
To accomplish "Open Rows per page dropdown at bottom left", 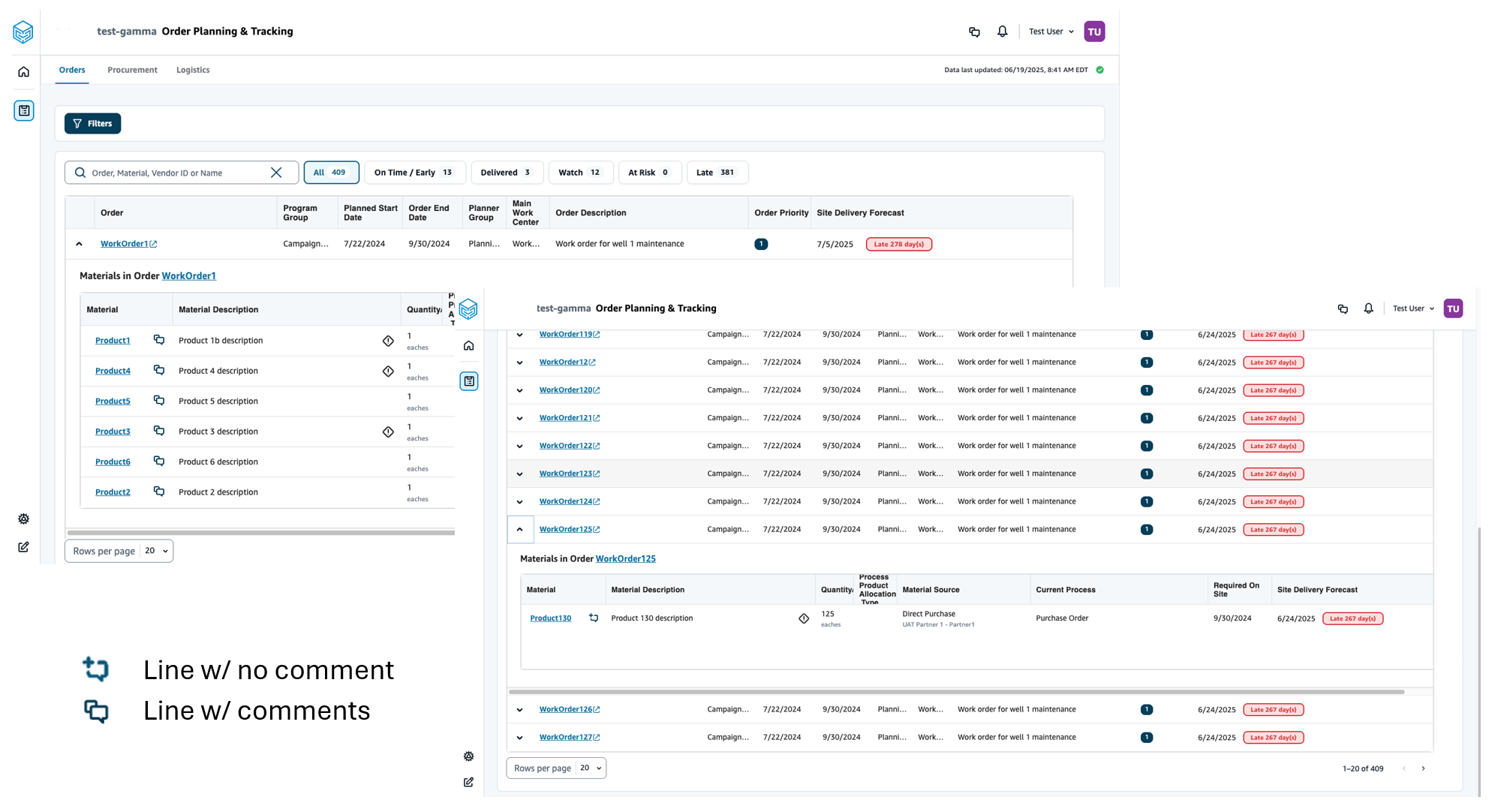I will pyautogui.click(x=156, y=551).
